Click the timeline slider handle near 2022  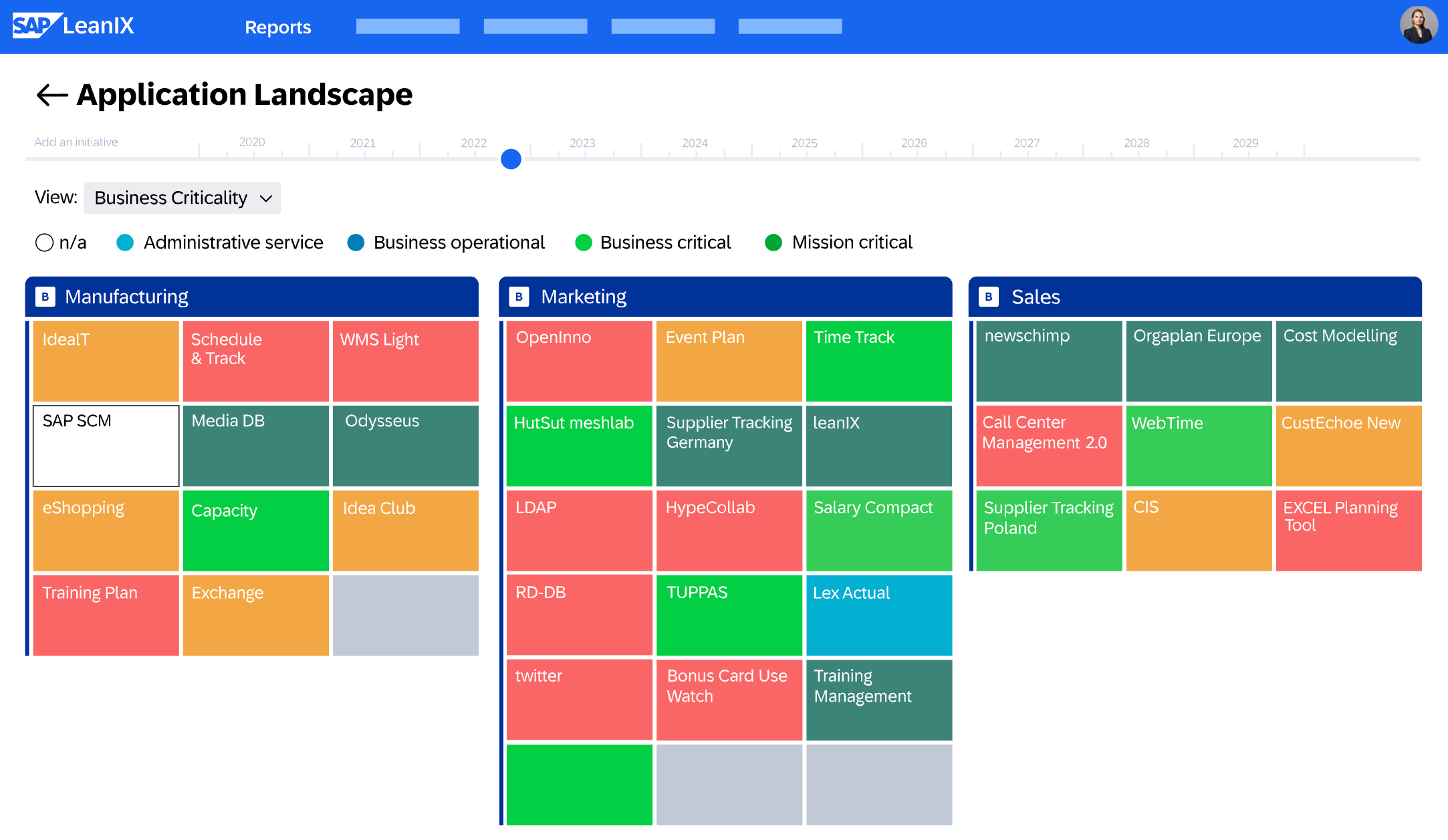(511, 159)
